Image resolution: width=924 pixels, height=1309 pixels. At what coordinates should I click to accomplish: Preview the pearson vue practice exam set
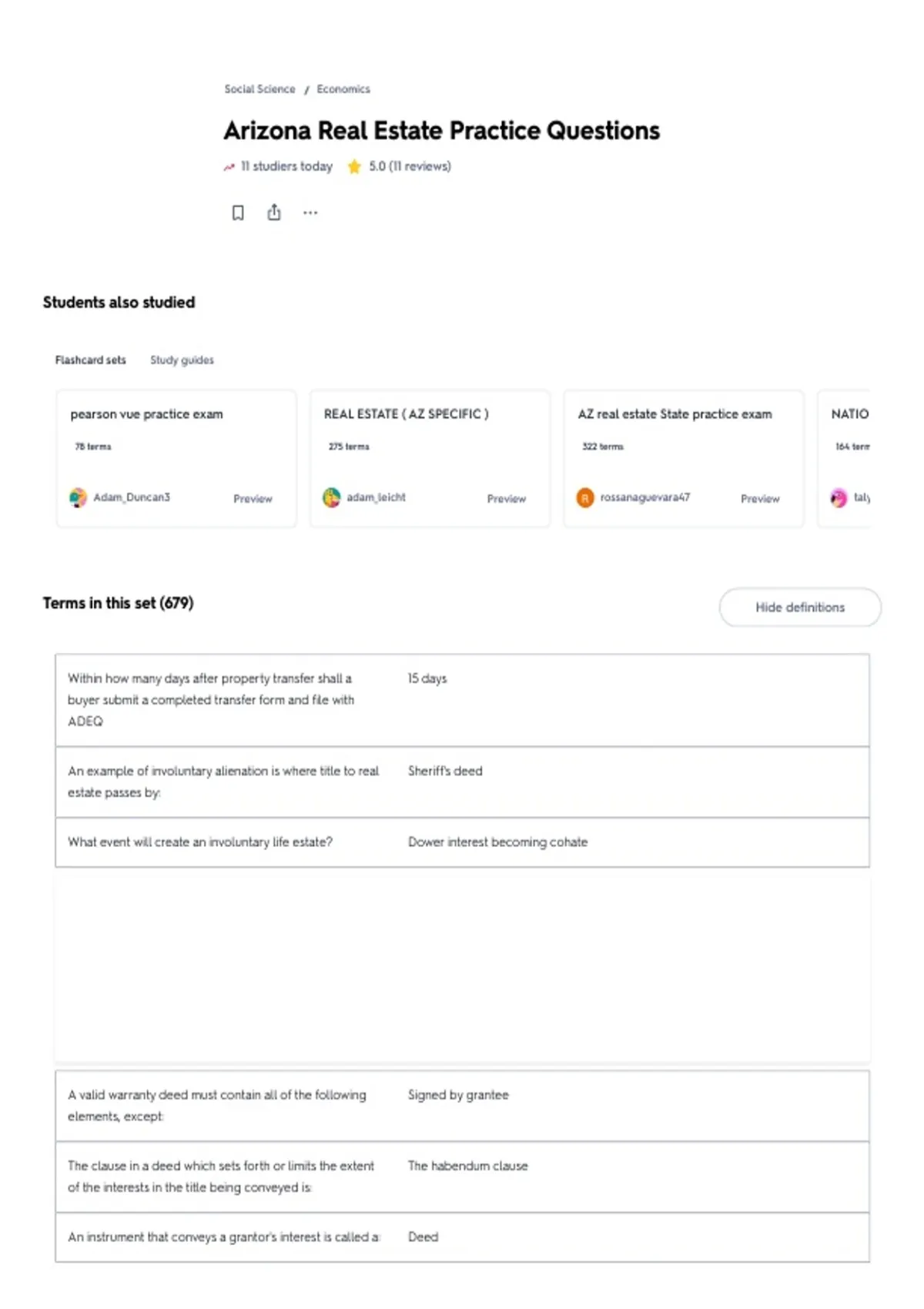click(253, 499)
